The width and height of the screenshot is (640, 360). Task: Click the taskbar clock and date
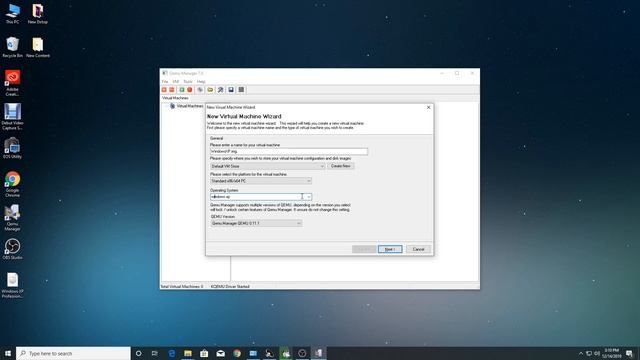(611, 353)
